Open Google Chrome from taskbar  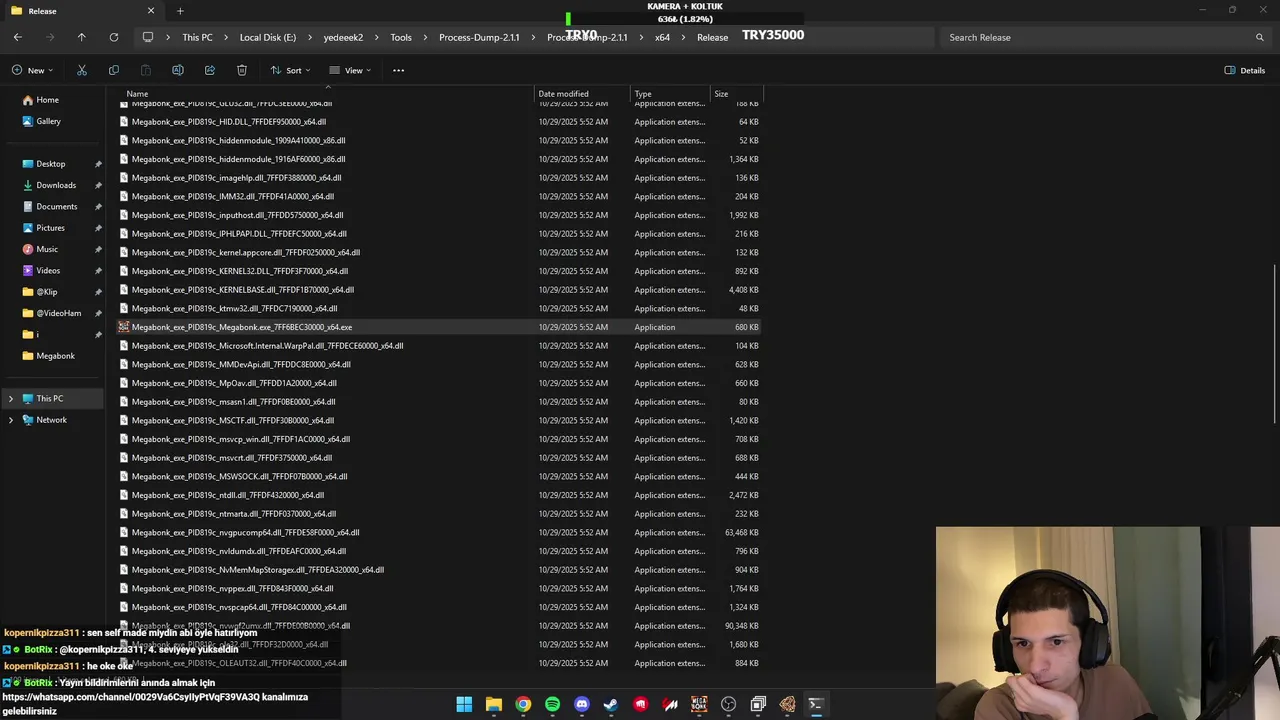coord(523,704)
